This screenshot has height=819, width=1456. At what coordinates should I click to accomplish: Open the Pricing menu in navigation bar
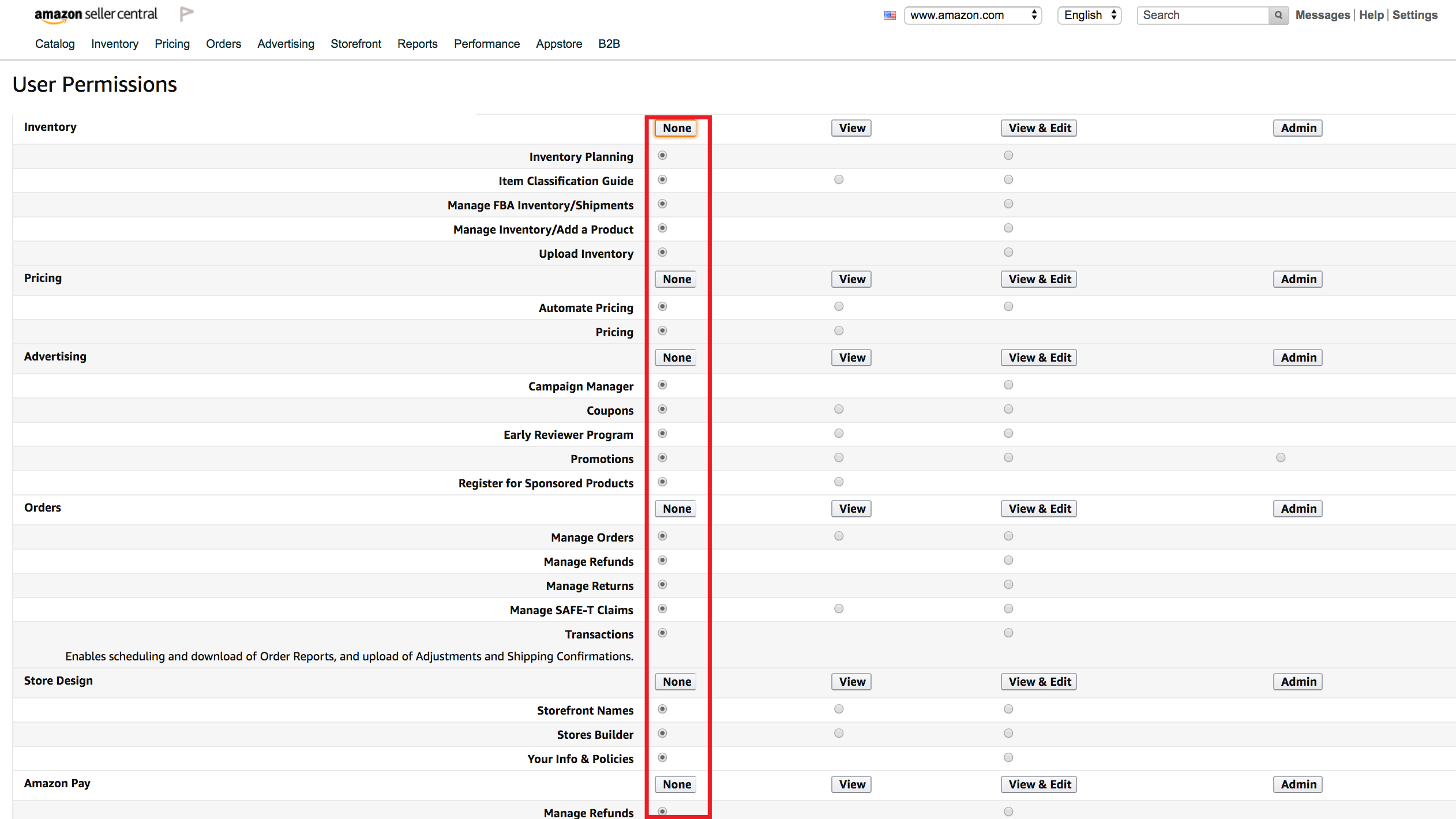172,44
